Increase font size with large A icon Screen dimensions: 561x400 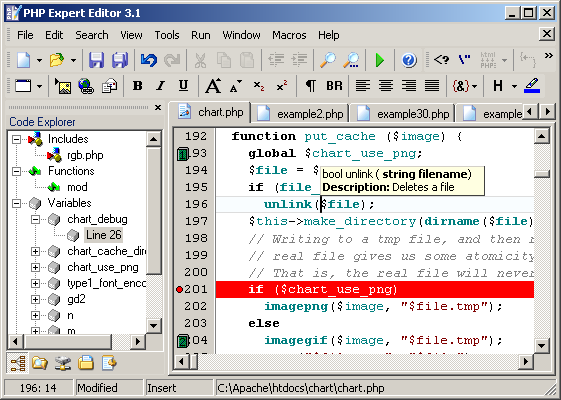coord(213,86)
